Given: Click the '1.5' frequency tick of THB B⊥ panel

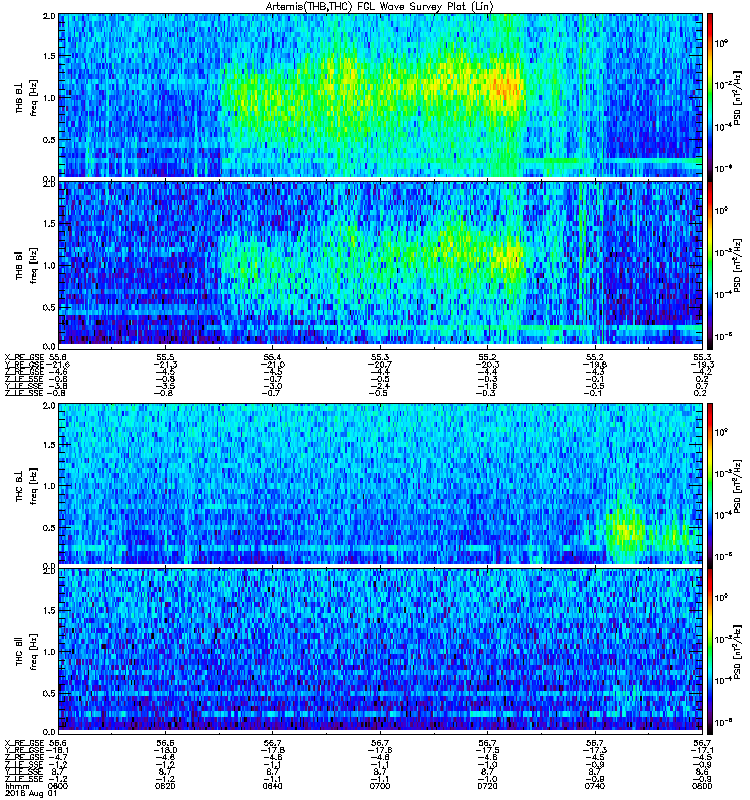Looking at the screenshot, I should tap(49, 56).
